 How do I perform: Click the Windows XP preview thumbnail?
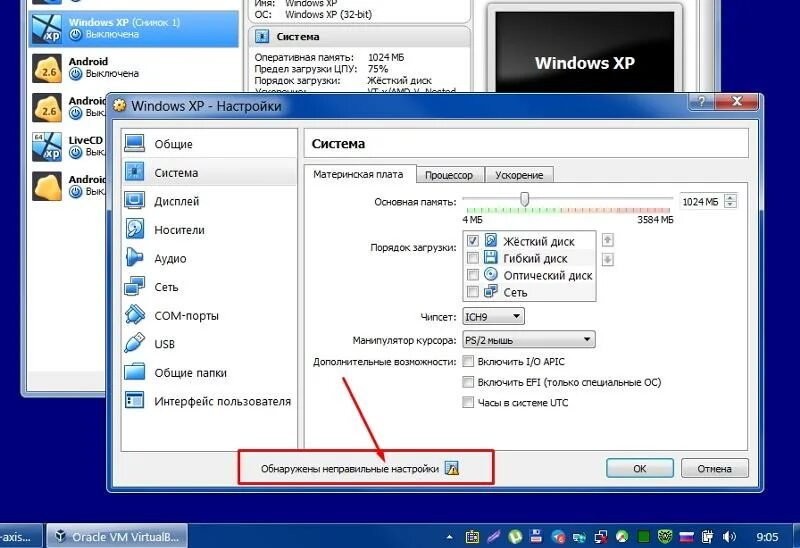coord(585,52)
